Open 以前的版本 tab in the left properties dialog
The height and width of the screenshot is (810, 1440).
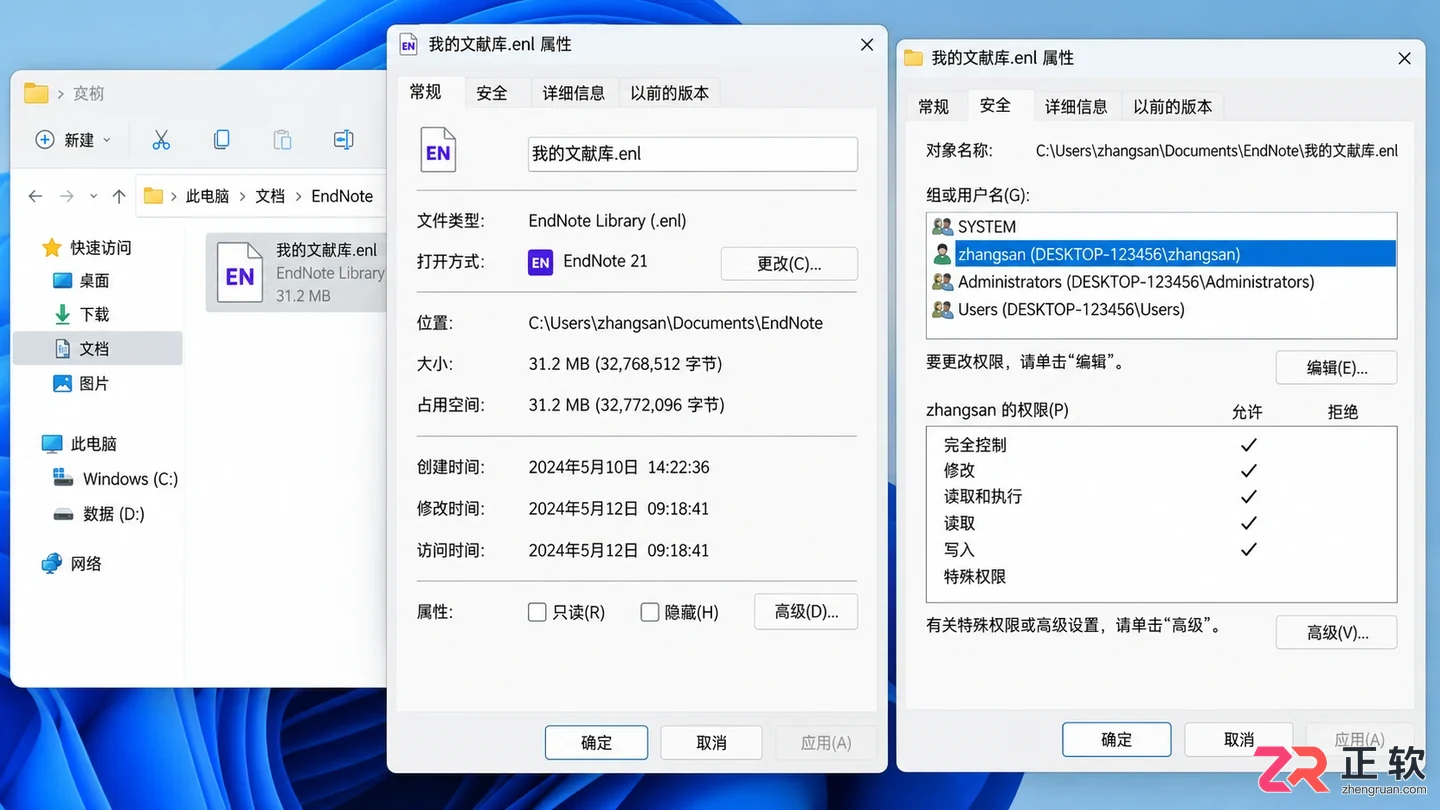click(x=670, y=93)
